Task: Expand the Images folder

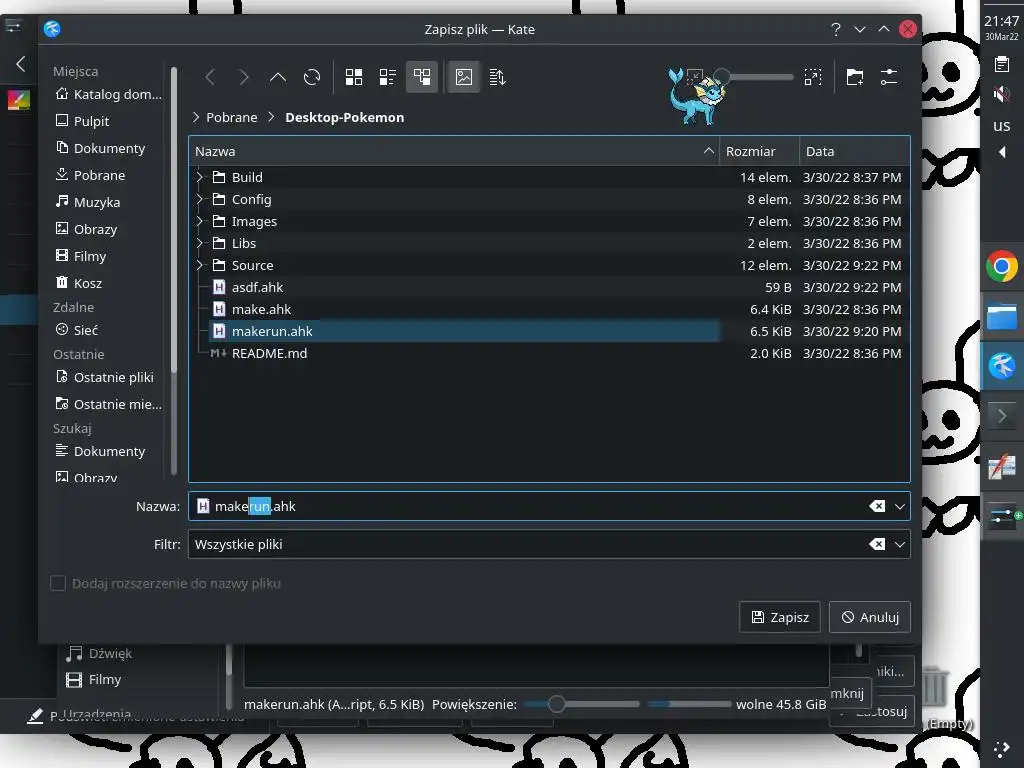Action: [x=200, y=221]
